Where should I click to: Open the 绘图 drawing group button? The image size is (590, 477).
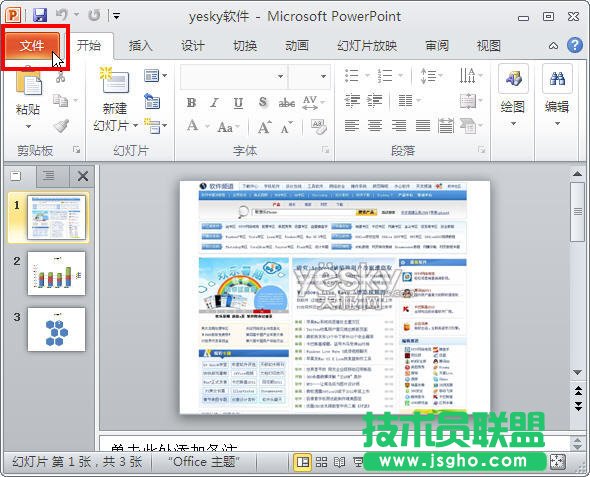(x=513, y=96)
